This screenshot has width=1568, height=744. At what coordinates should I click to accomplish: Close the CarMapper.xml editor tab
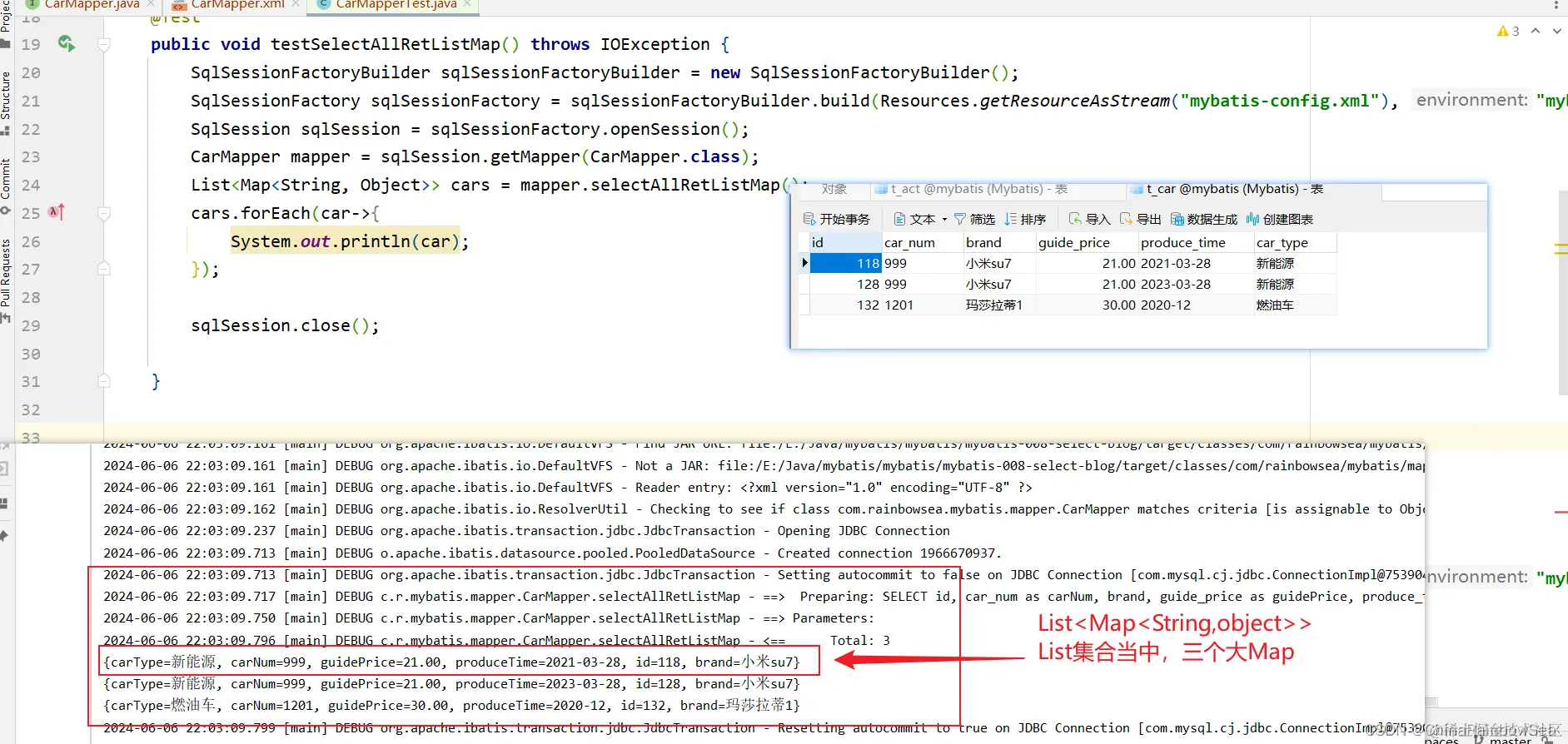tap(295, 4)
